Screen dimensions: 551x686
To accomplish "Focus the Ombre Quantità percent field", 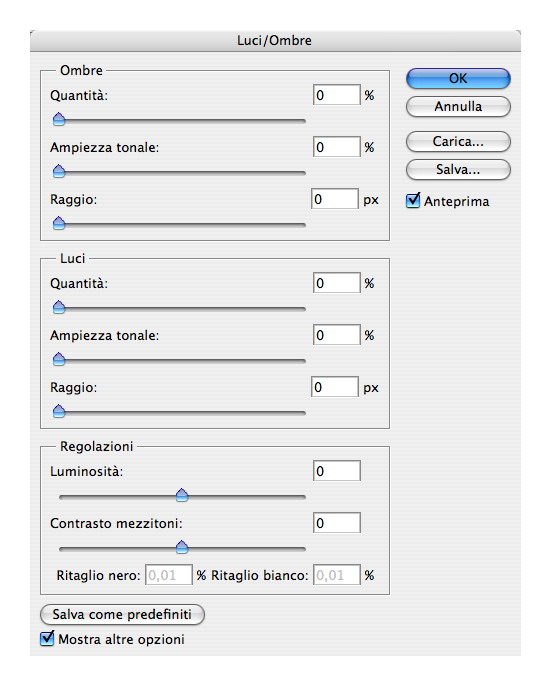I will pyautogui.click(x=337, y=95).
